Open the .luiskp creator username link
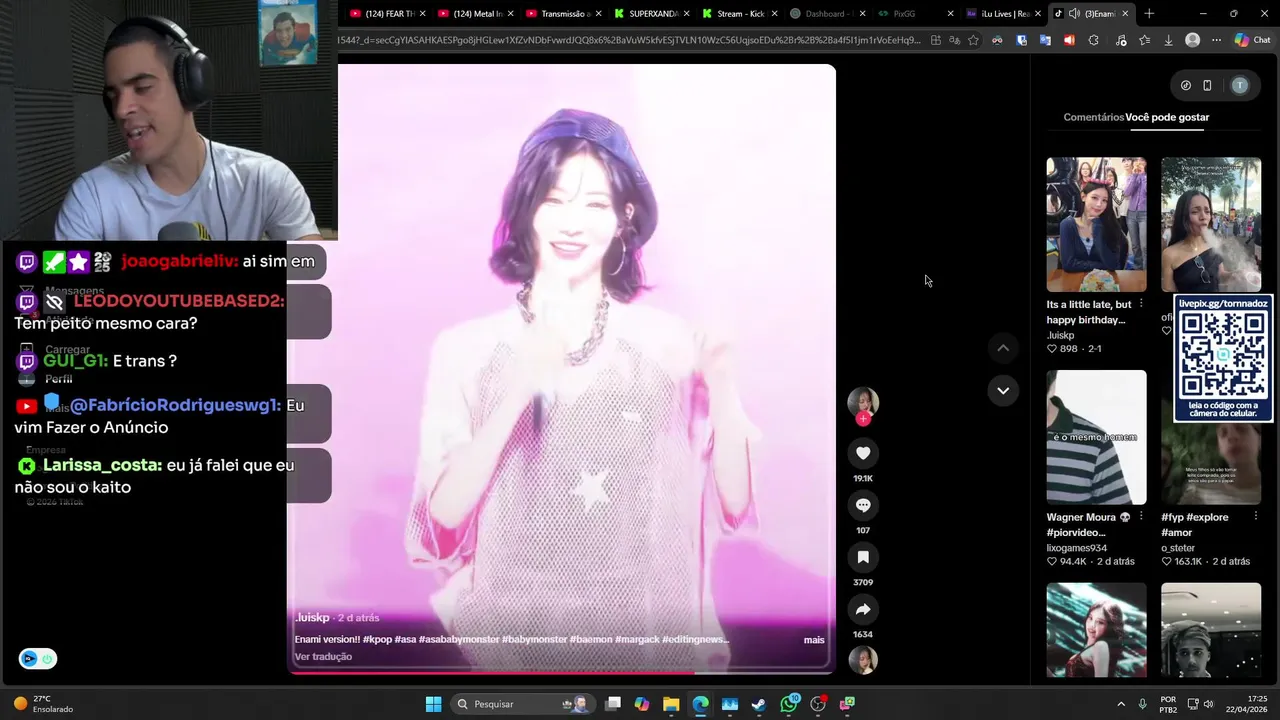 pyautogui.click(x=312, y=618)
